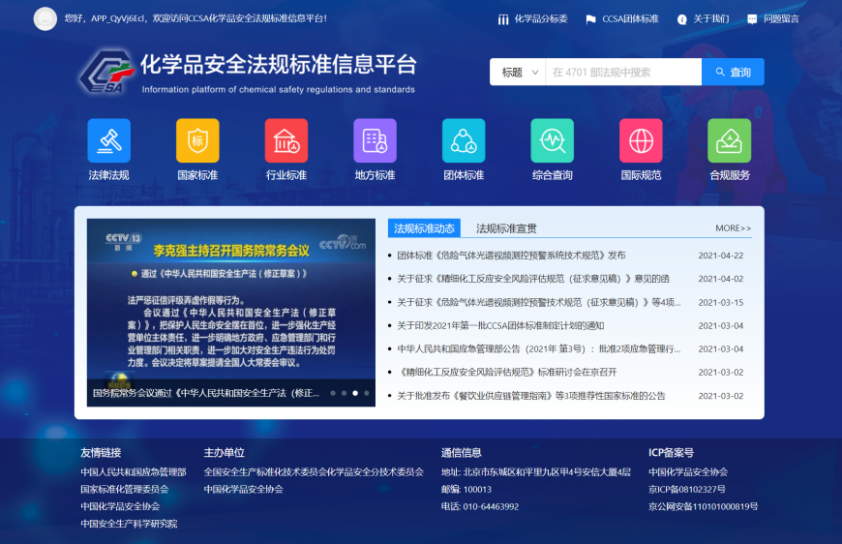Click the 行业标准 red icon

[286, 141]
